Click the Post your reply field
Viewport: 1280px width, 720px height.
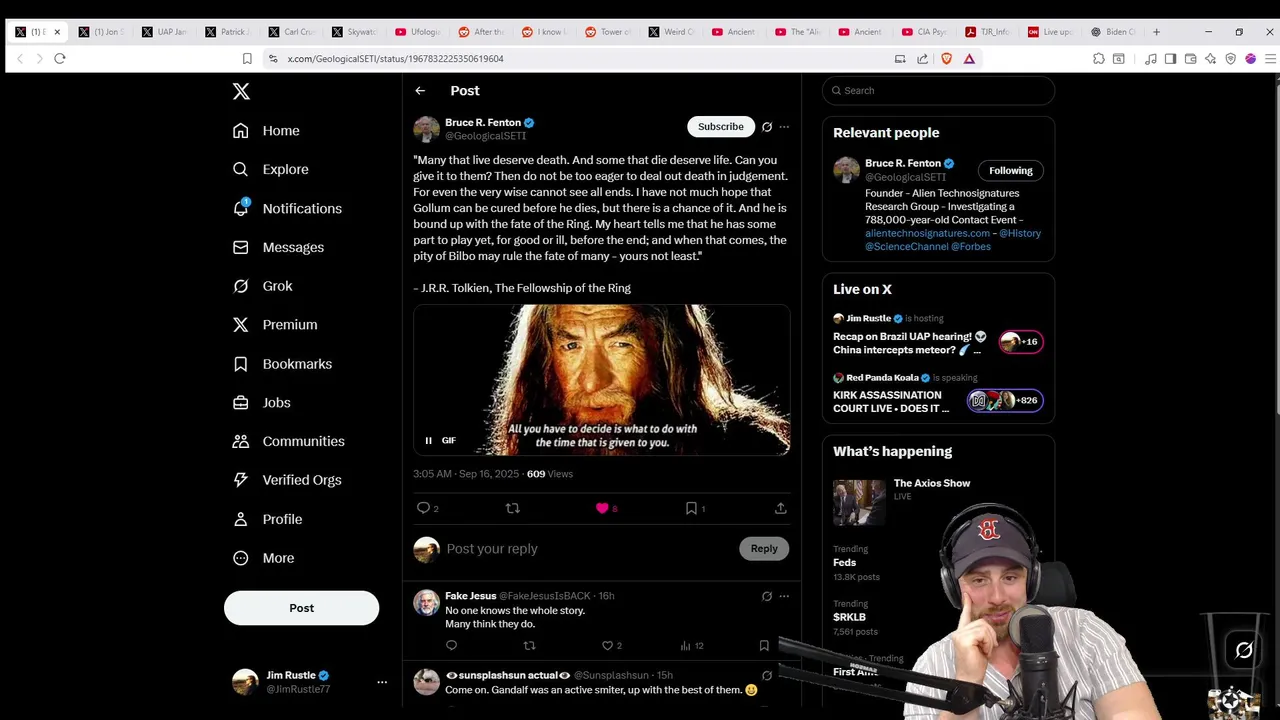pyautogui.click(x=590, y=549)
